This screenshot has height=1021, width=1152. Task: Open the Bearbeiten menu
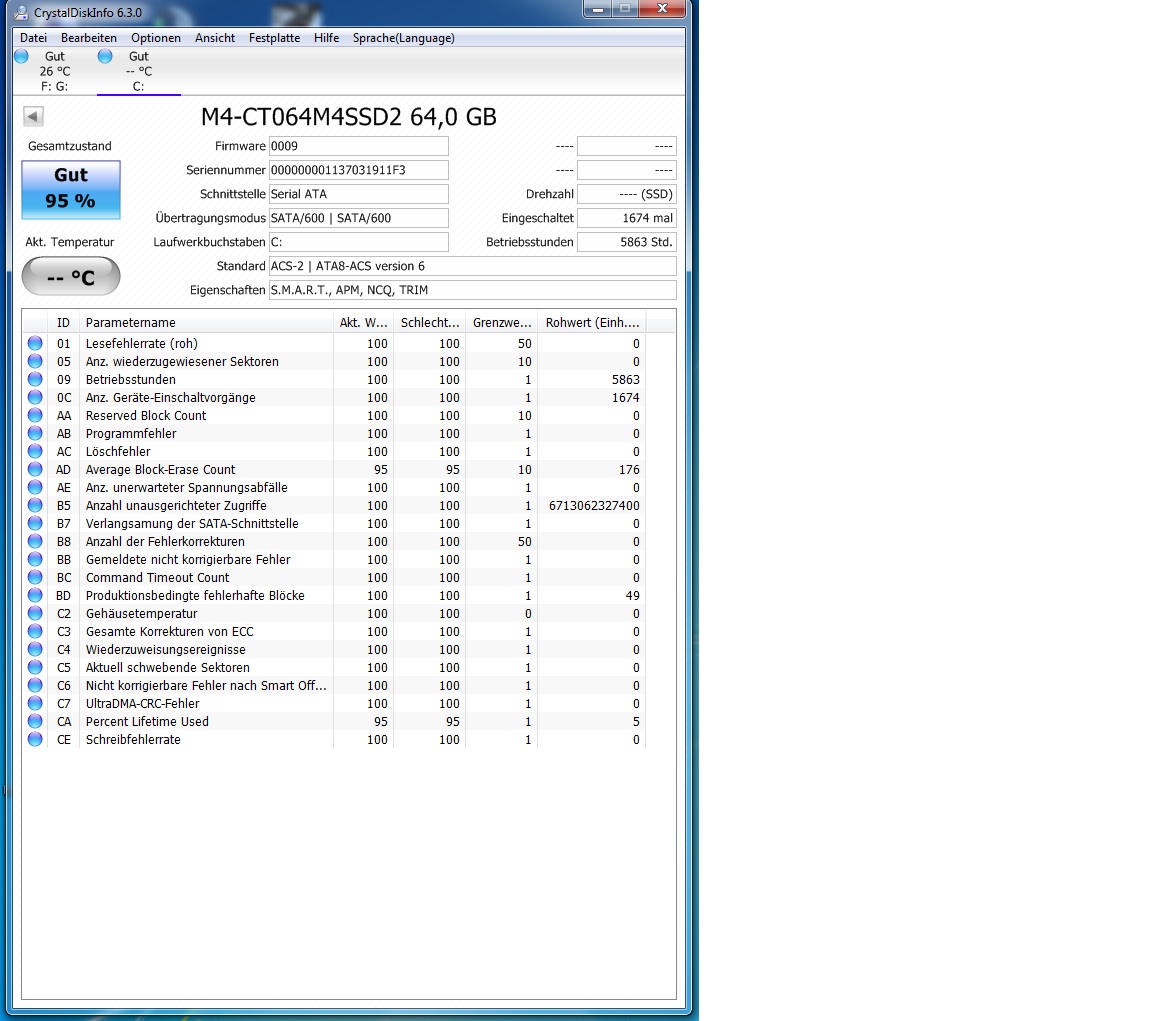click(x=89, y=37)
